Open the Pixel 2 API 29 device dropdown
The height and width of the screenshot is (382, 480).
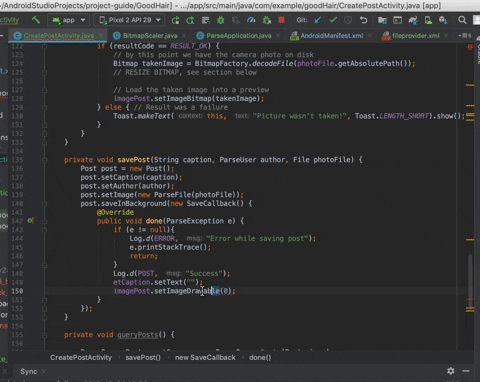[130, 20]
